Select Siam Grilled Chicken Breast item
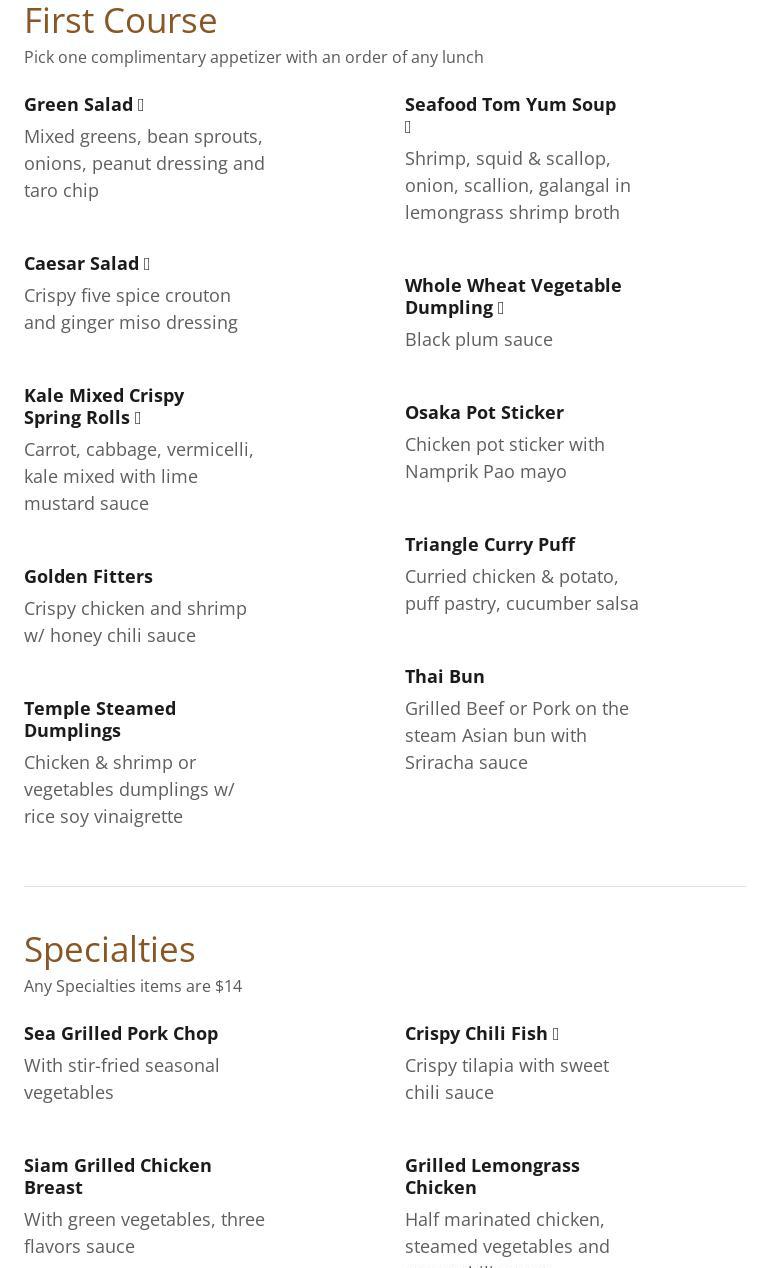 [118, 1176]
